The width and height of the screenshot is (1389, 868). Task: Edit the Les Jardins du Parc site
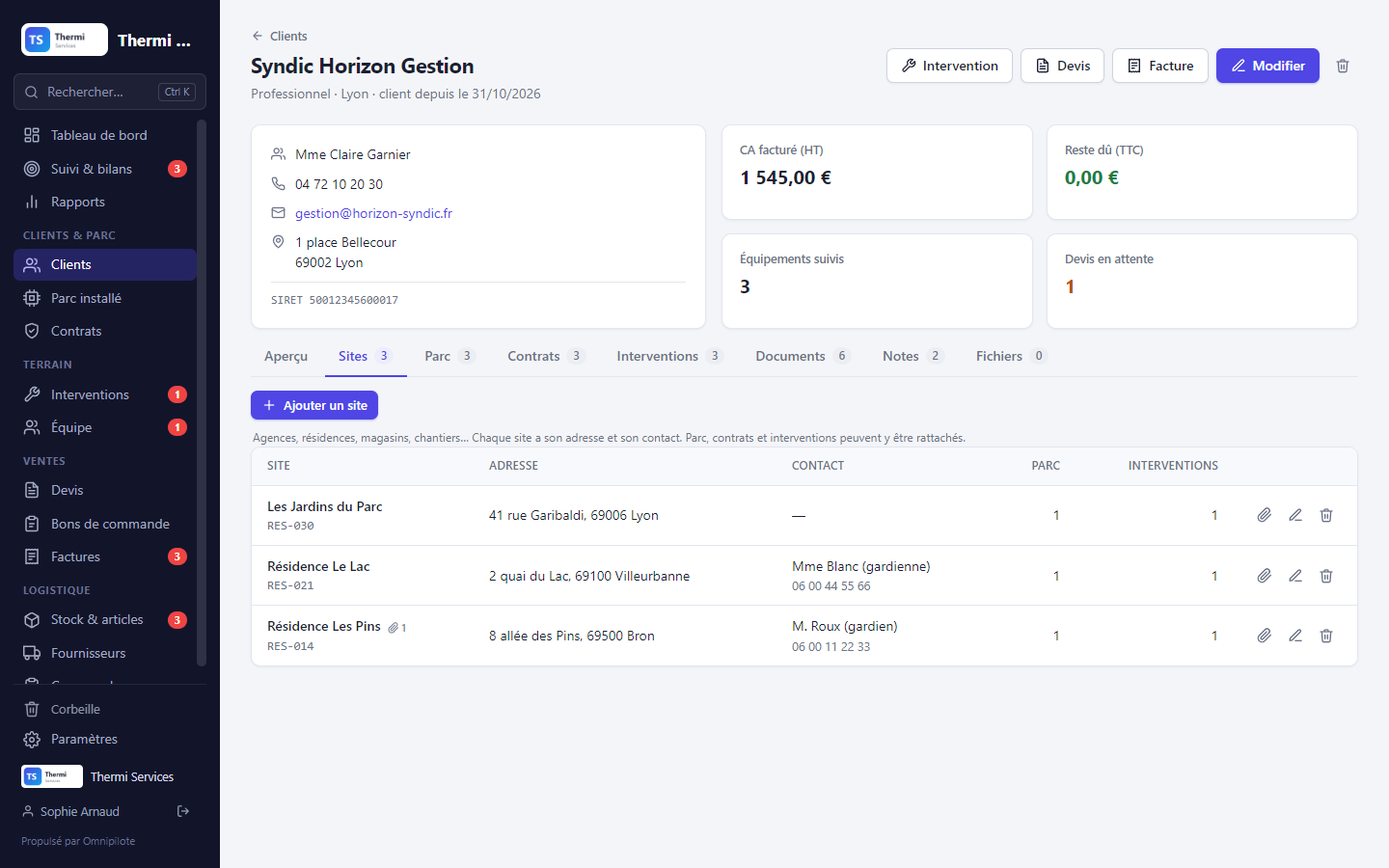coord(1295,515)
